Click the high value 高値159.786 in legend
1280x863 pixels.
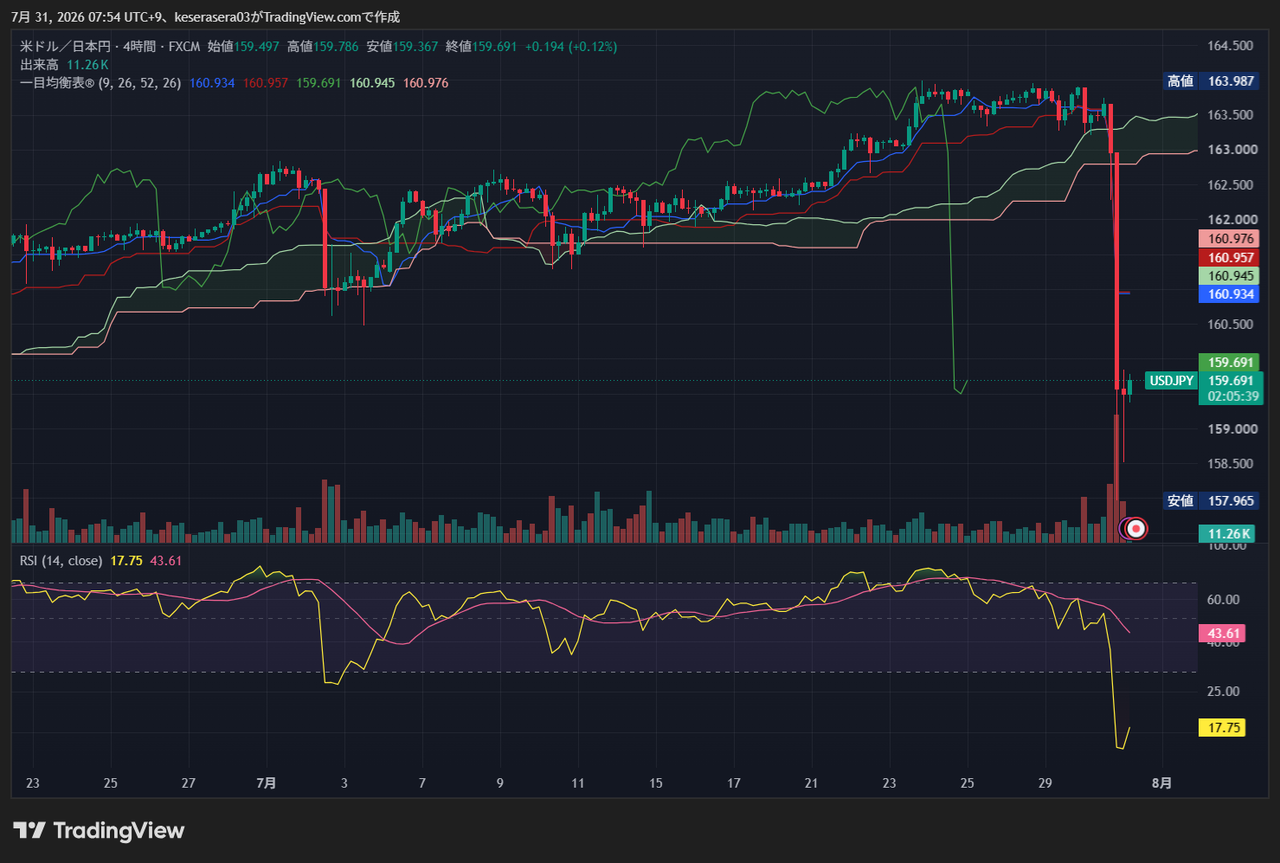pos(323,47)
